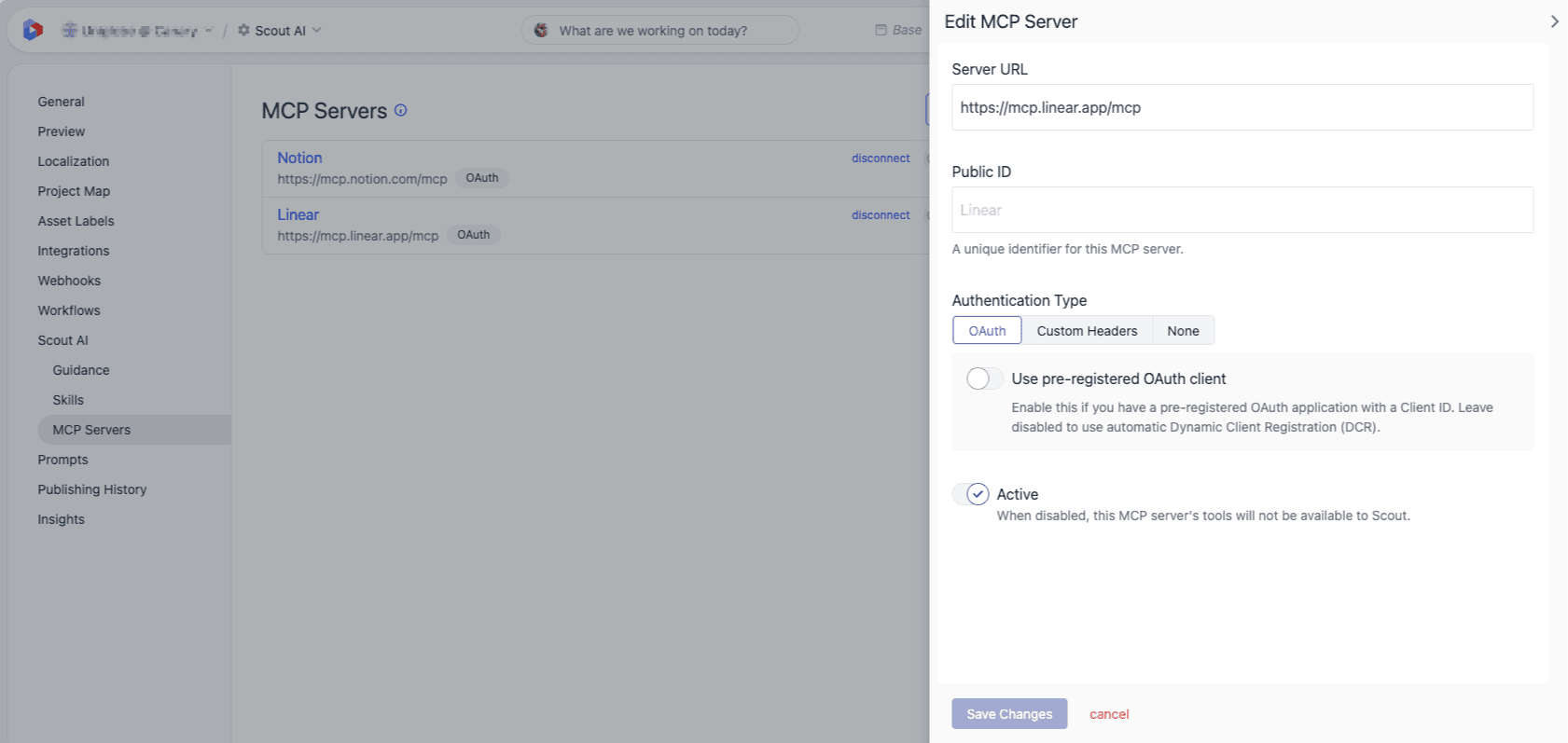Go to Localization settings
The width and height of the screenshot is (1568, 743).
click(73, 161)
